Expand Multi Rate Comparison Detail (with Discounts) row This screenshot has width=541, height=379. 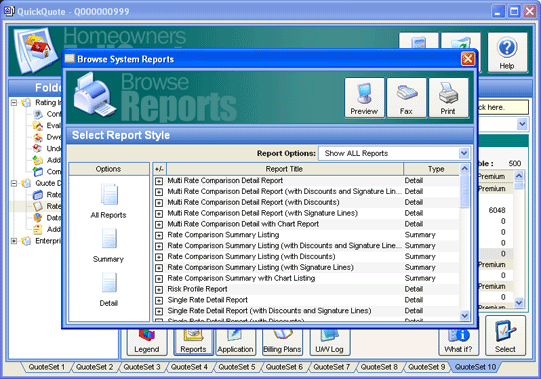coord(159,203)
